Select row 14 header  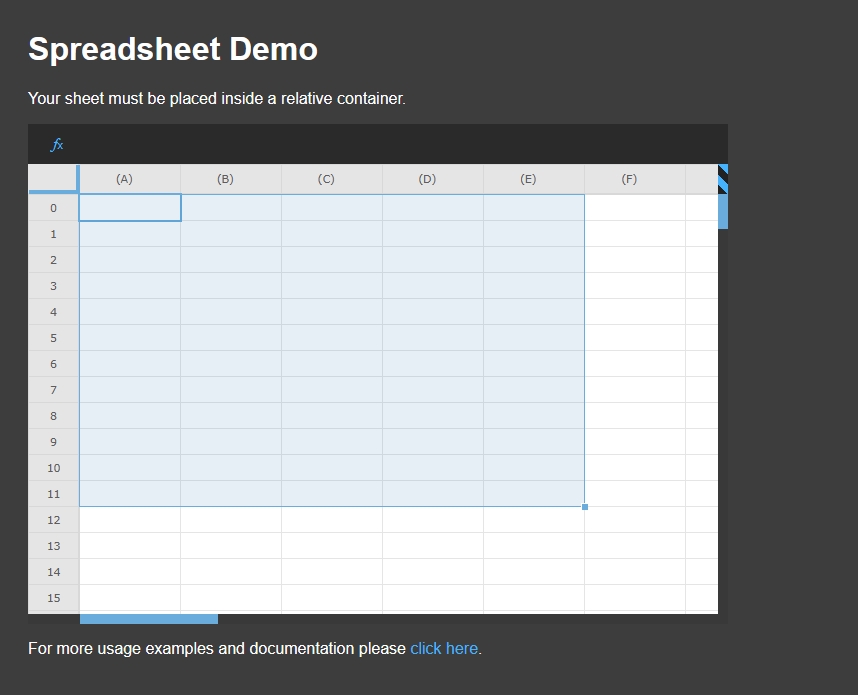click(54, 572)
